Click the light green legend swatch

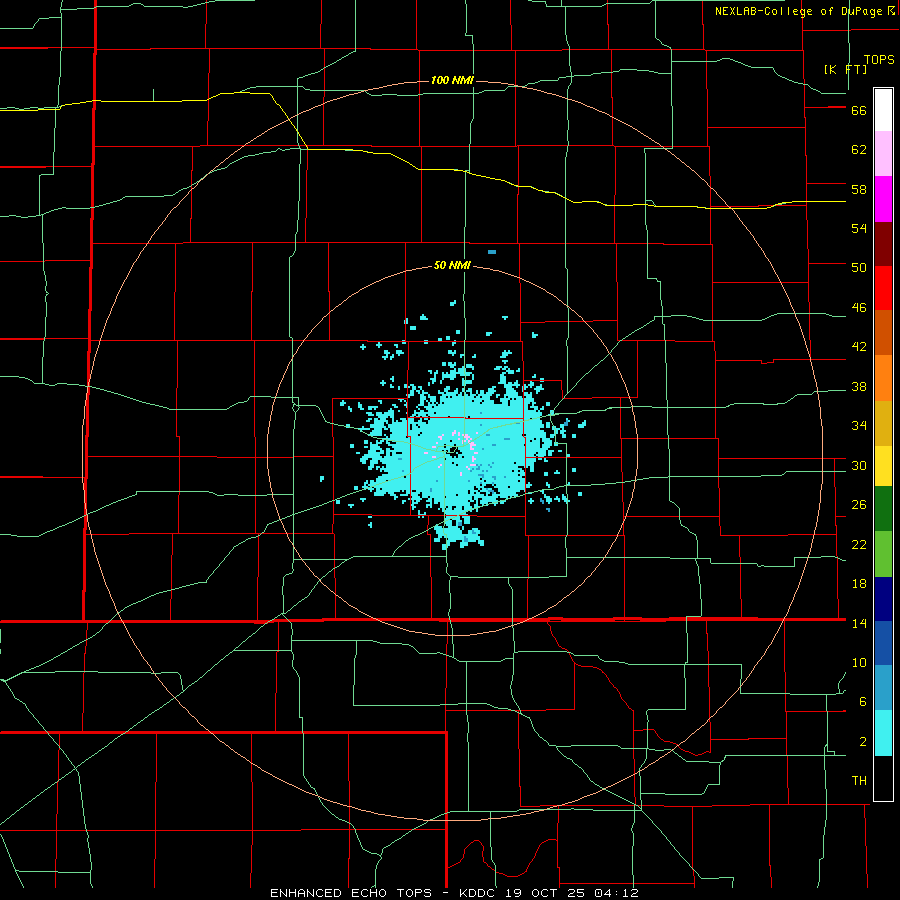(883, 554)
